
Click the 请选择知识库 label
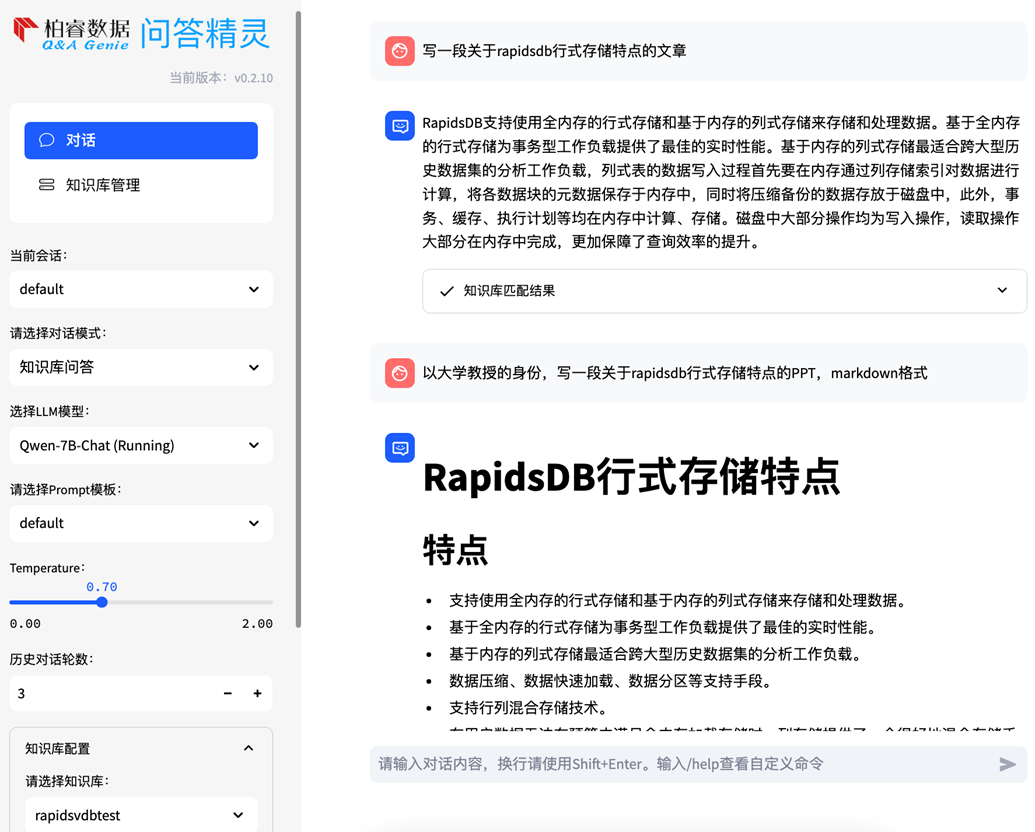pos(67,781)
